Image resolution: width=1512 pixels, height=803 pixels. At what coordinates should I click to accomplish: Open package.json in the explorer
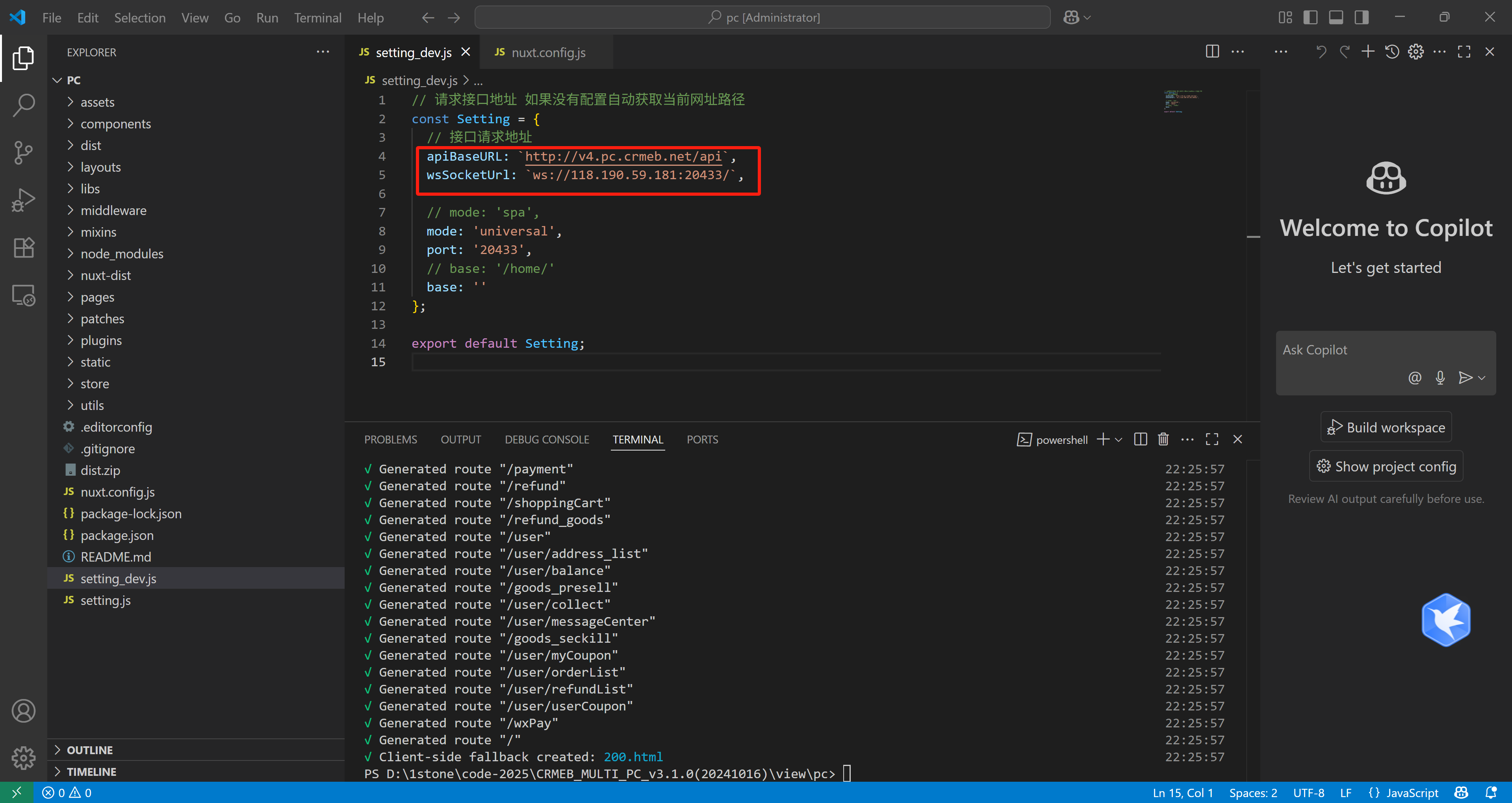196,535
